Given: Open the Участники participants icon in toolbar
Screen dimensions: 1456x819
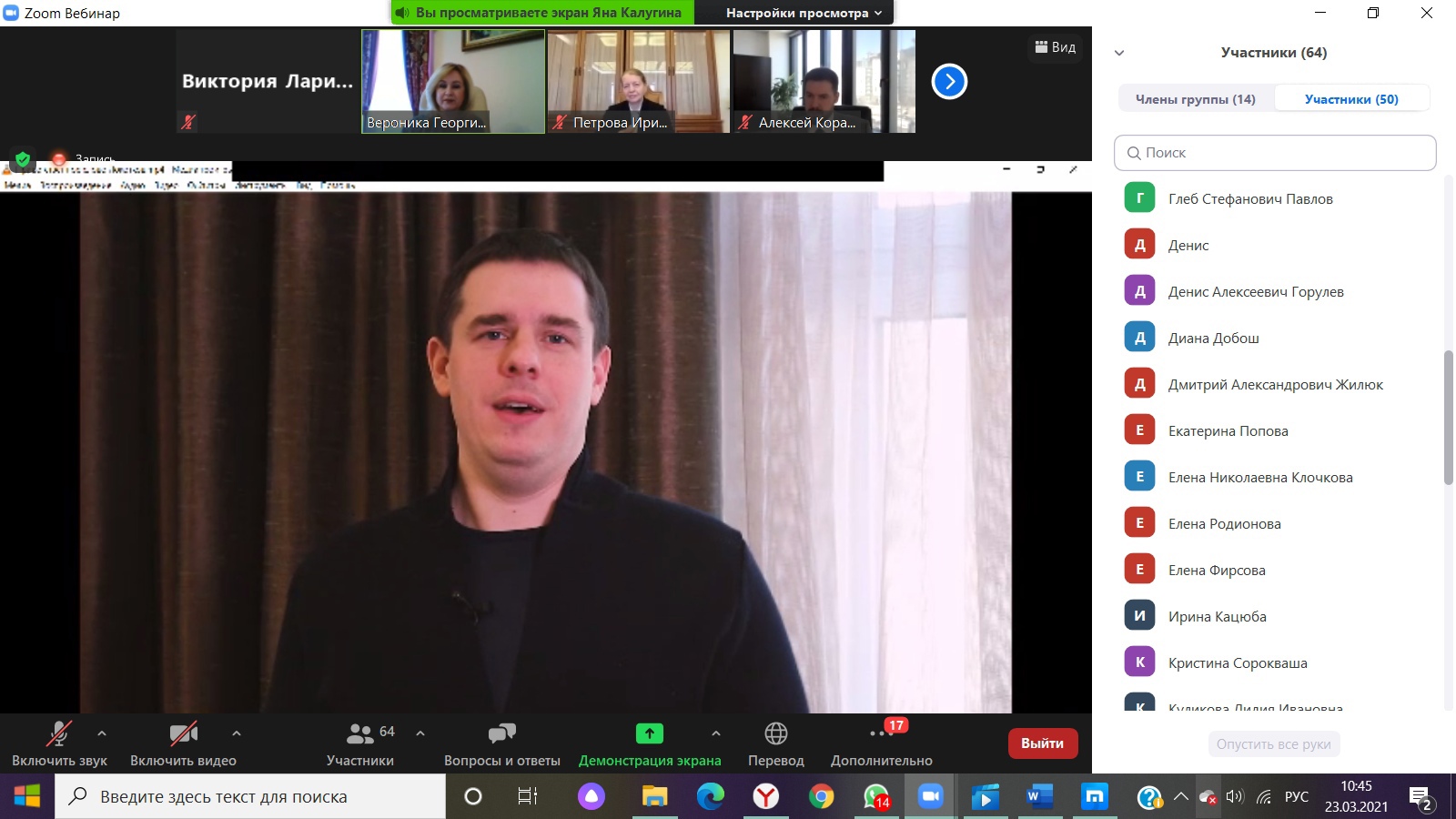Looking at the screenshot, I should click(x=361, y=733).
